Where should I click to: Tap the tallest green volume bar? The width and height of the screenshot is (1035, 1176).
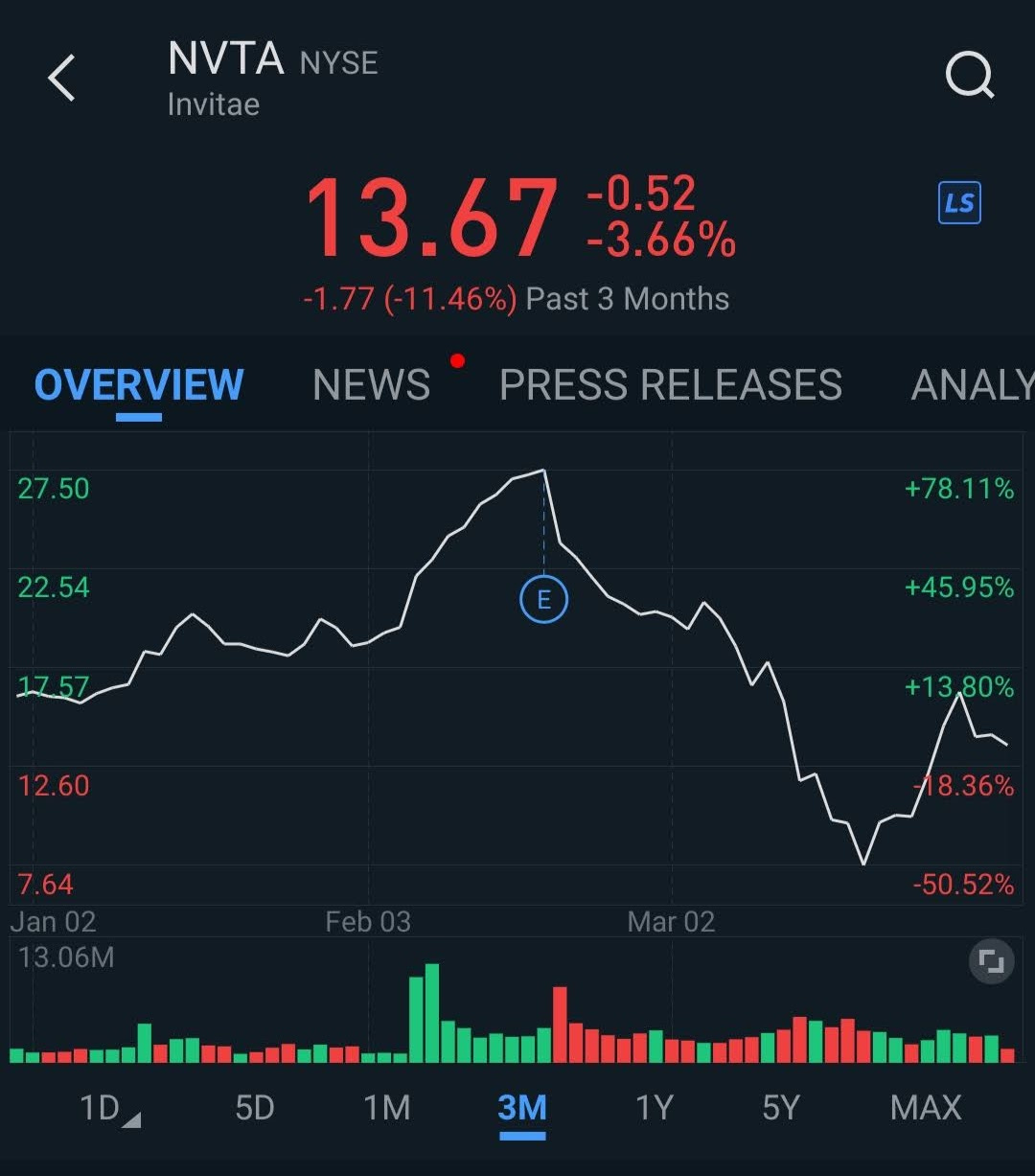[432, 1013]
